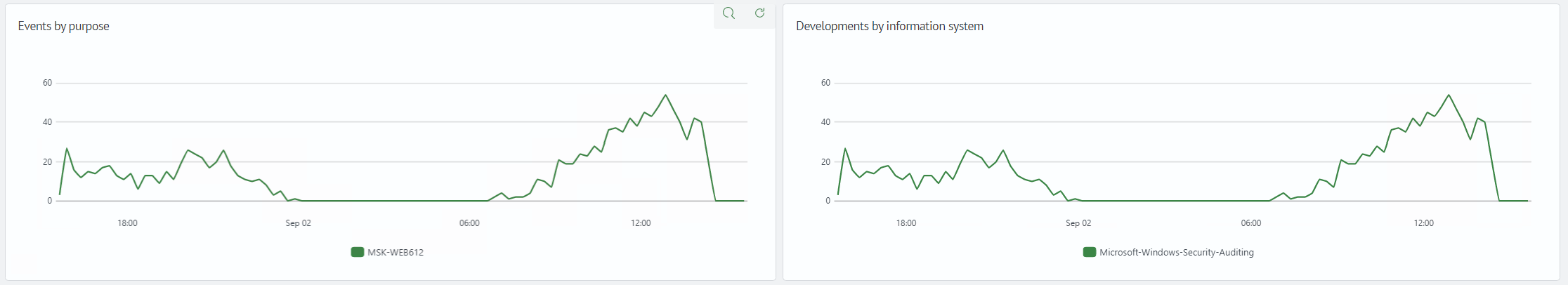
Task: Click the MSK-WEB612 legend label
Action: tap(396, 252)
